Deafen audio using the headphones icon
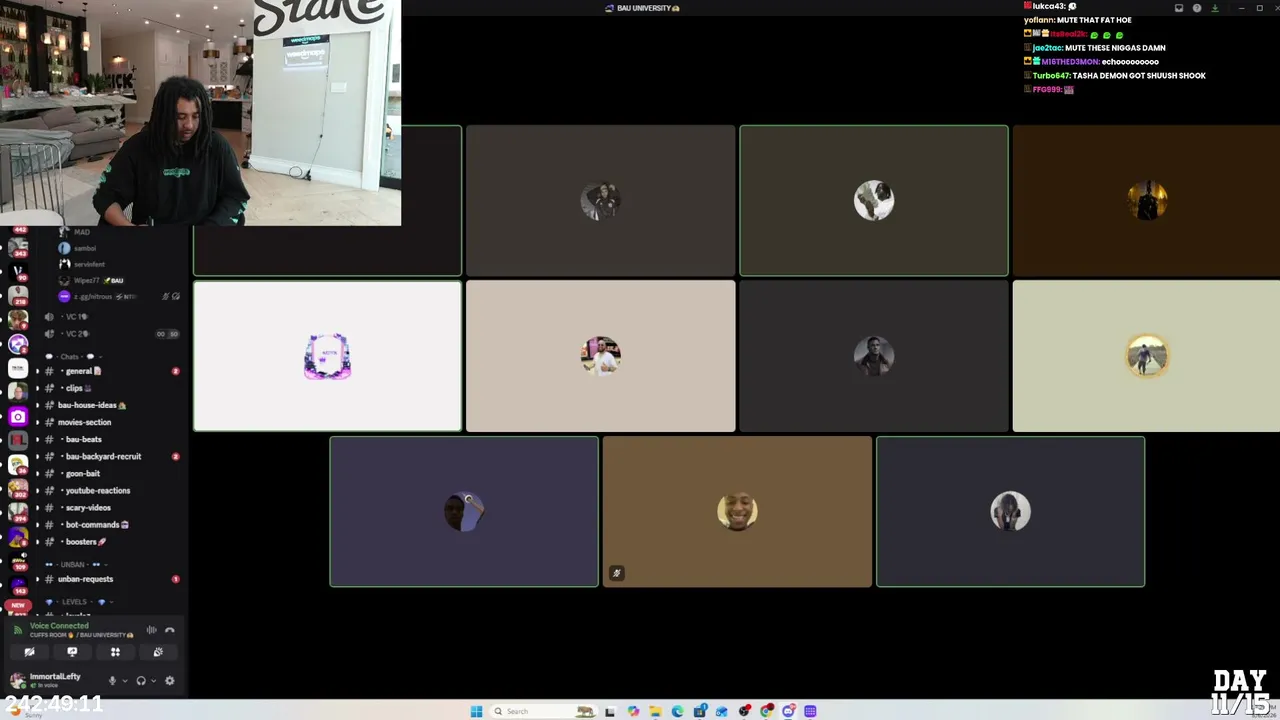Viewport: 1280px width, 720px height. pos(141,681)
